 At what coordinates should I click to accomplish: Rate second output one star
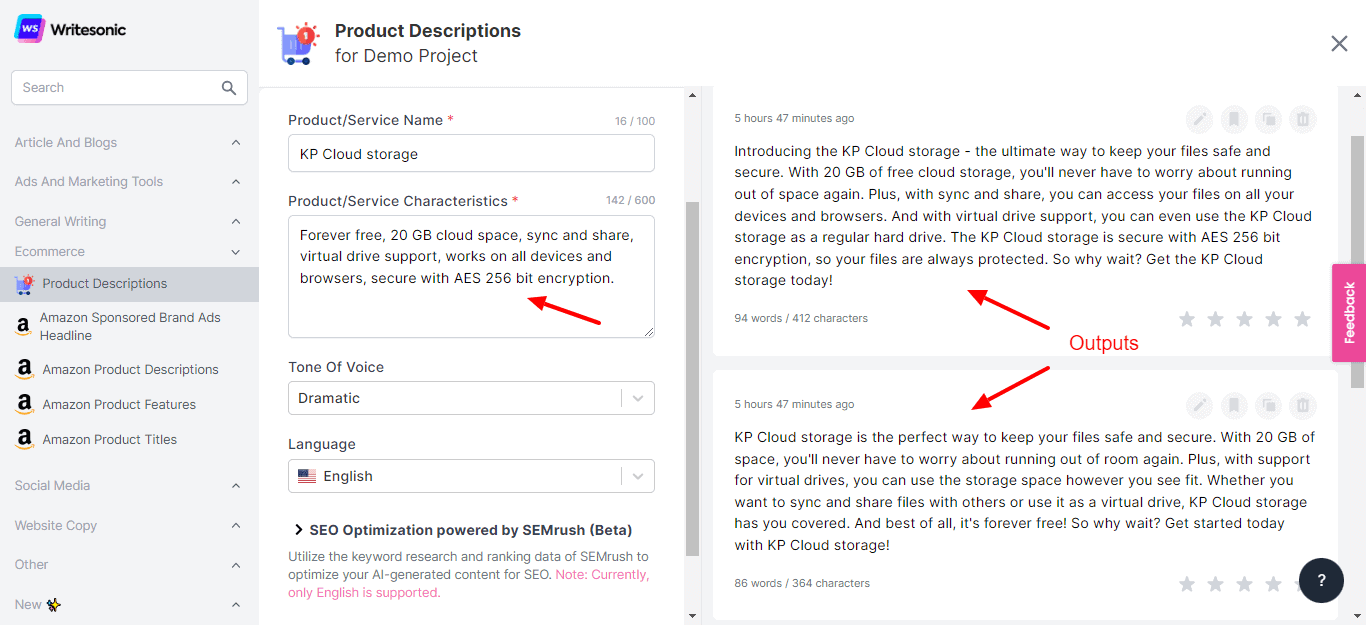pos(1187,584)
